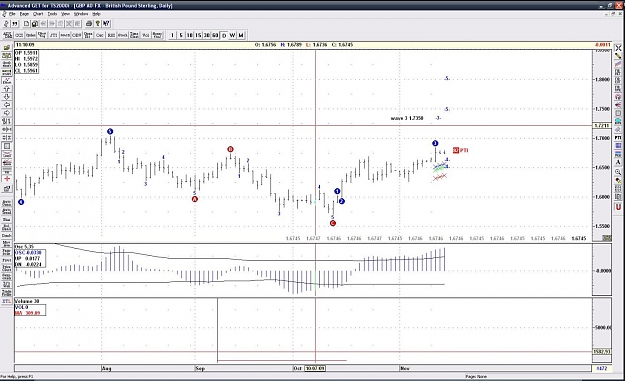The height and width of the screenshot is (381, 625).
Task: Click the new page document icon
Action: (27, 24)
